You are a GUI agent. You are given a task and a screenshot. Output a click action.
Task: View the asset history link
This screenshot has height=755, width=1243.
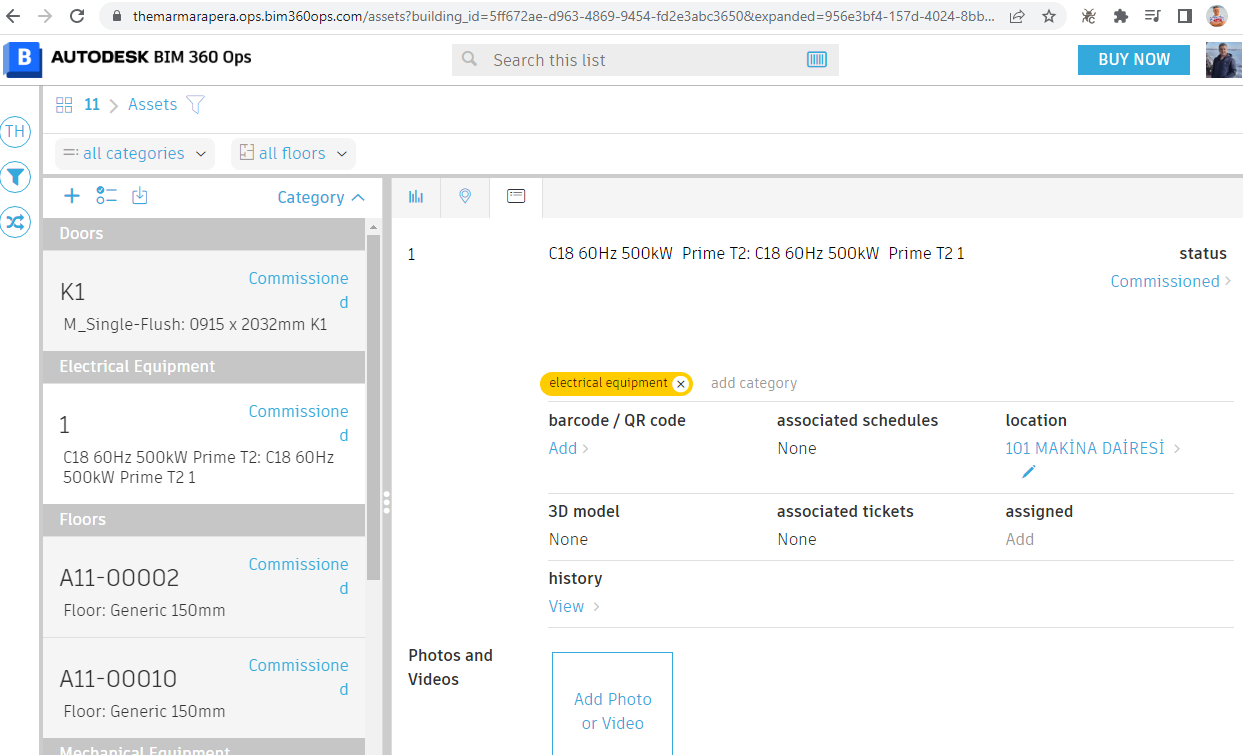pyautogui.click(x=568, y=606)
